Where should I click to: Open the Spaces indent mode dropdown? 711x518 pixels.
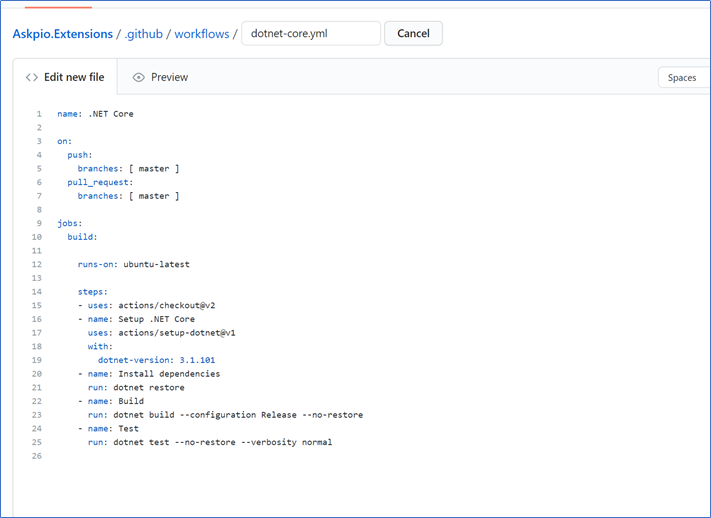pyautogui.click(x=684, y=78)
